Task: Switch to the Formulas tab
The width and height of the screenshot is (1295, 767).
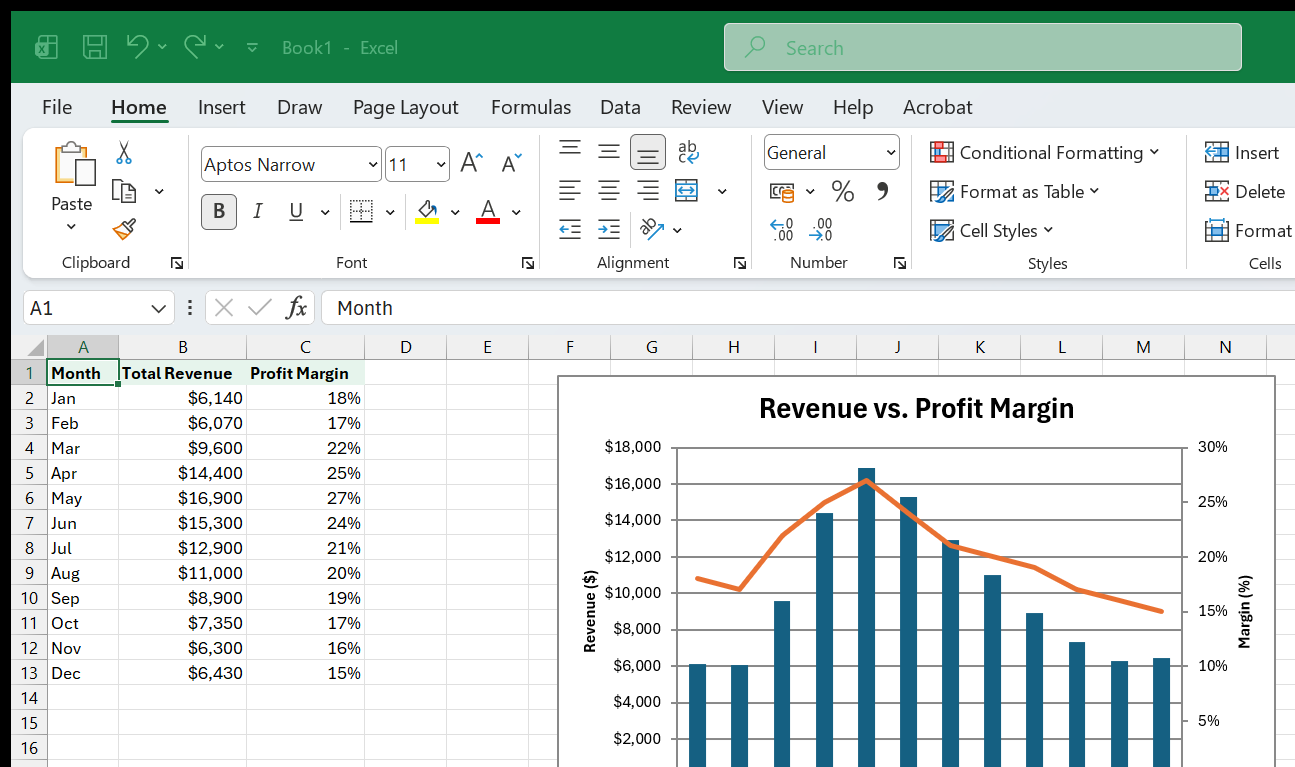Action: [x=531, y=107]
